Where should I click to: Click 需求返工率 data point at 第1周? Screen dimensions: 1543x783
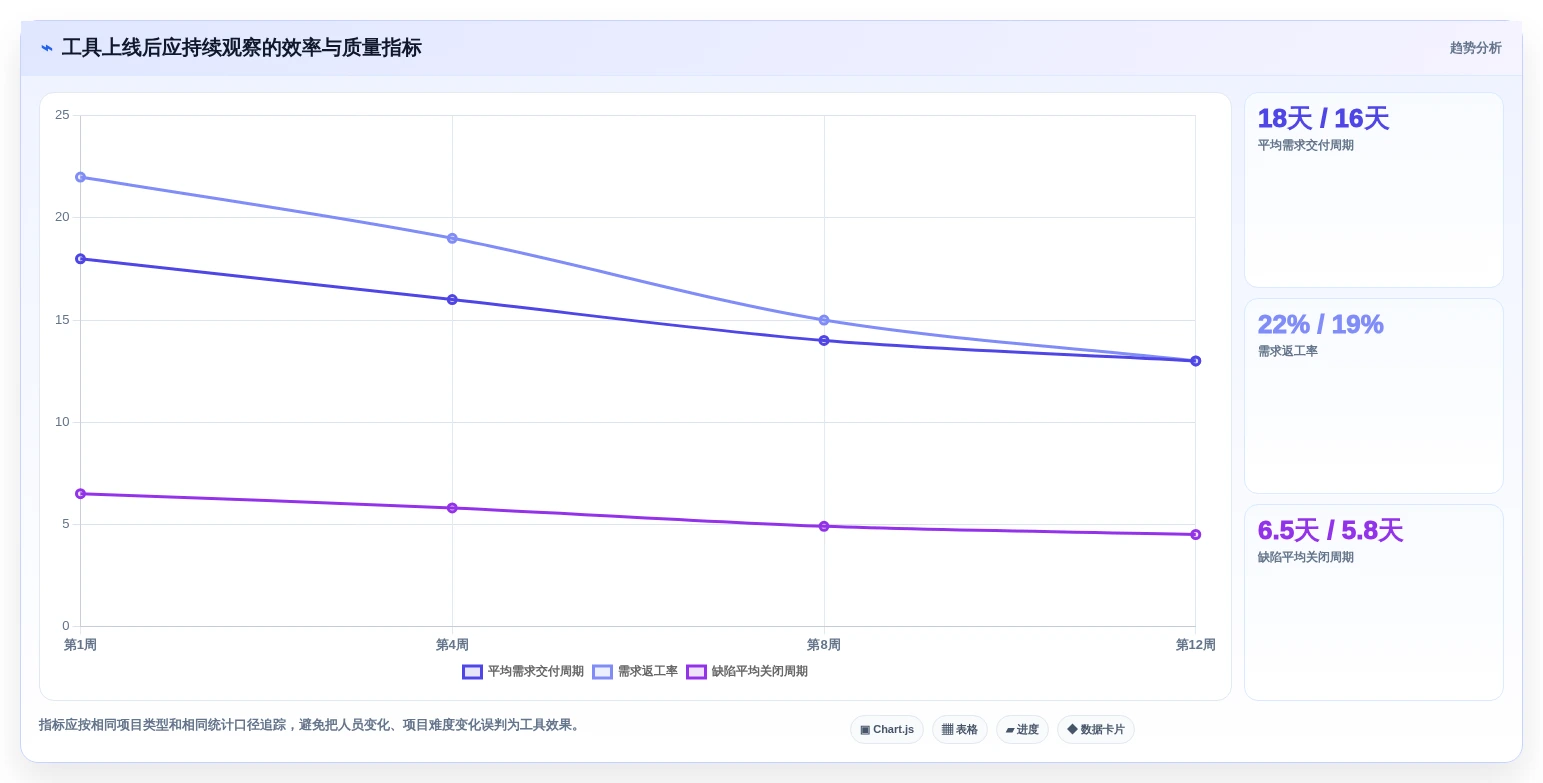[81, 177]
